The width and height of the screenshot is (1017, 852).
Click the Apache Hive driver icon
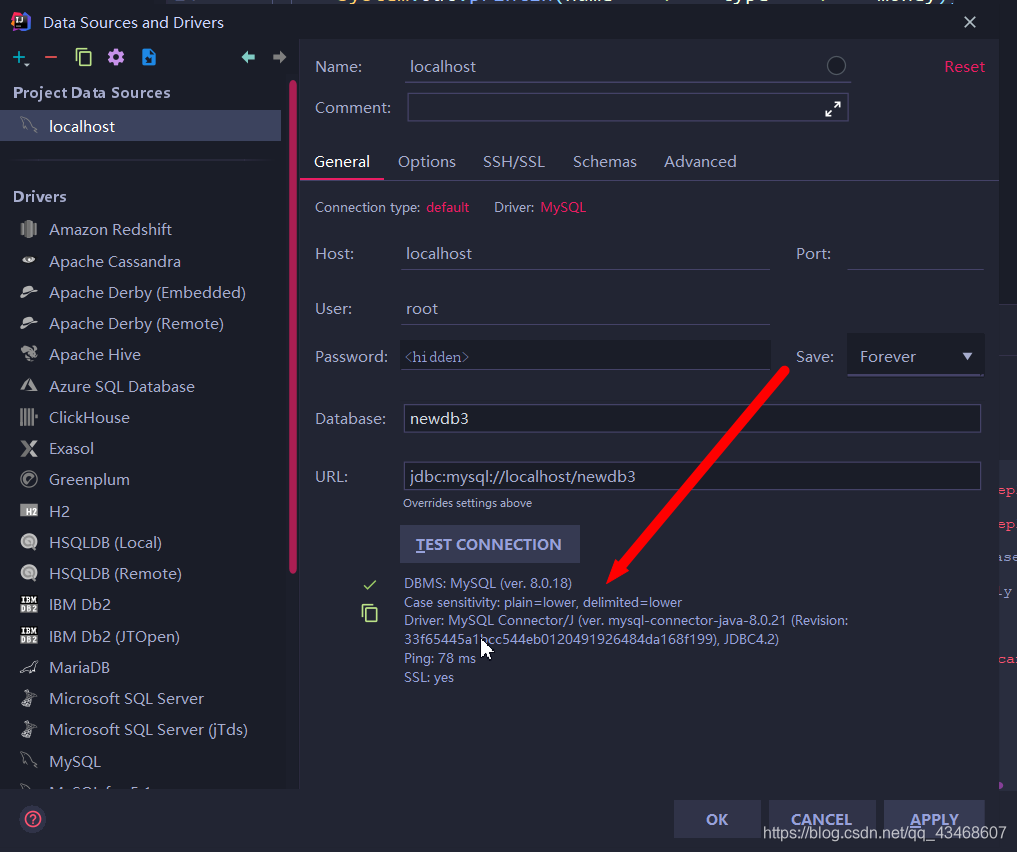point(29,354)
